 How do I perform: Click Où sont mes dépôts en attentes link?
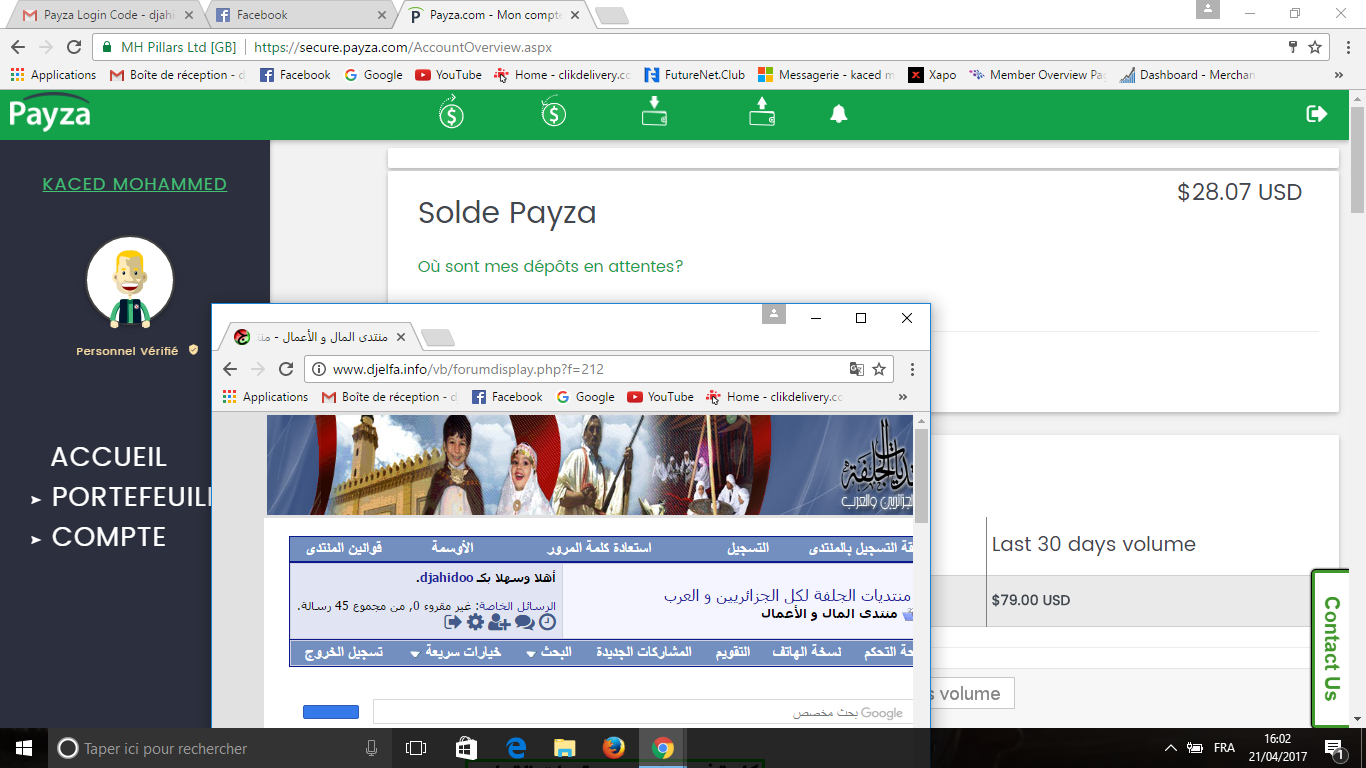coord(551,267)
